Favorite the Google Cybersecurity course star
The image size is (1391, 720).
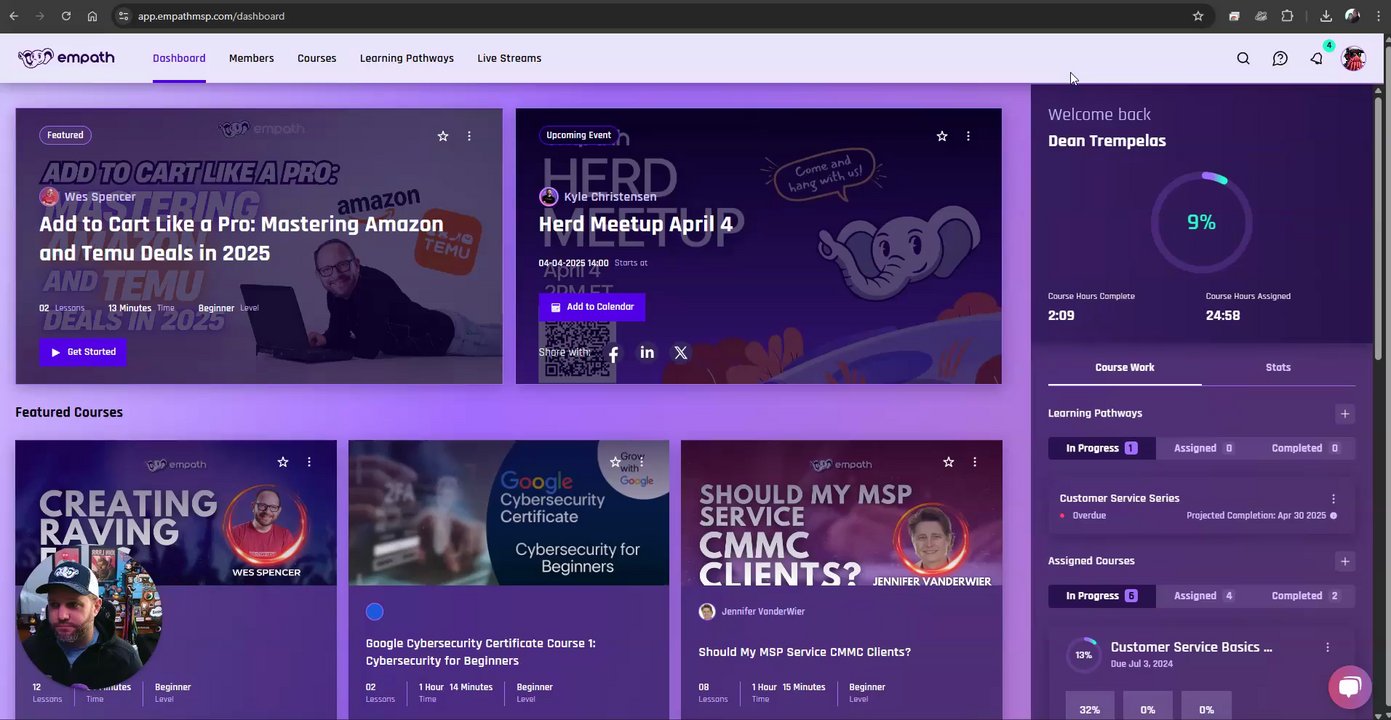pyautogui.click(x=615, y=462)
